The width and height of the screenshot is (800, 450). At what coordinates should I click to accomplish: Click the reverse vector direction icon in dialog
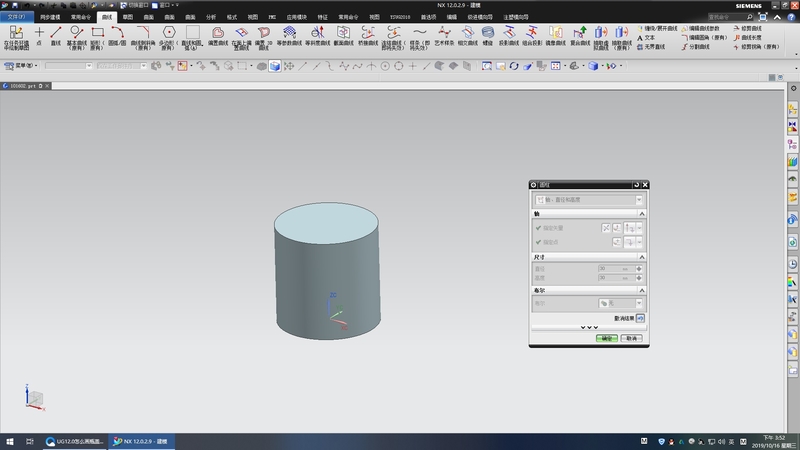coord(605,228)
